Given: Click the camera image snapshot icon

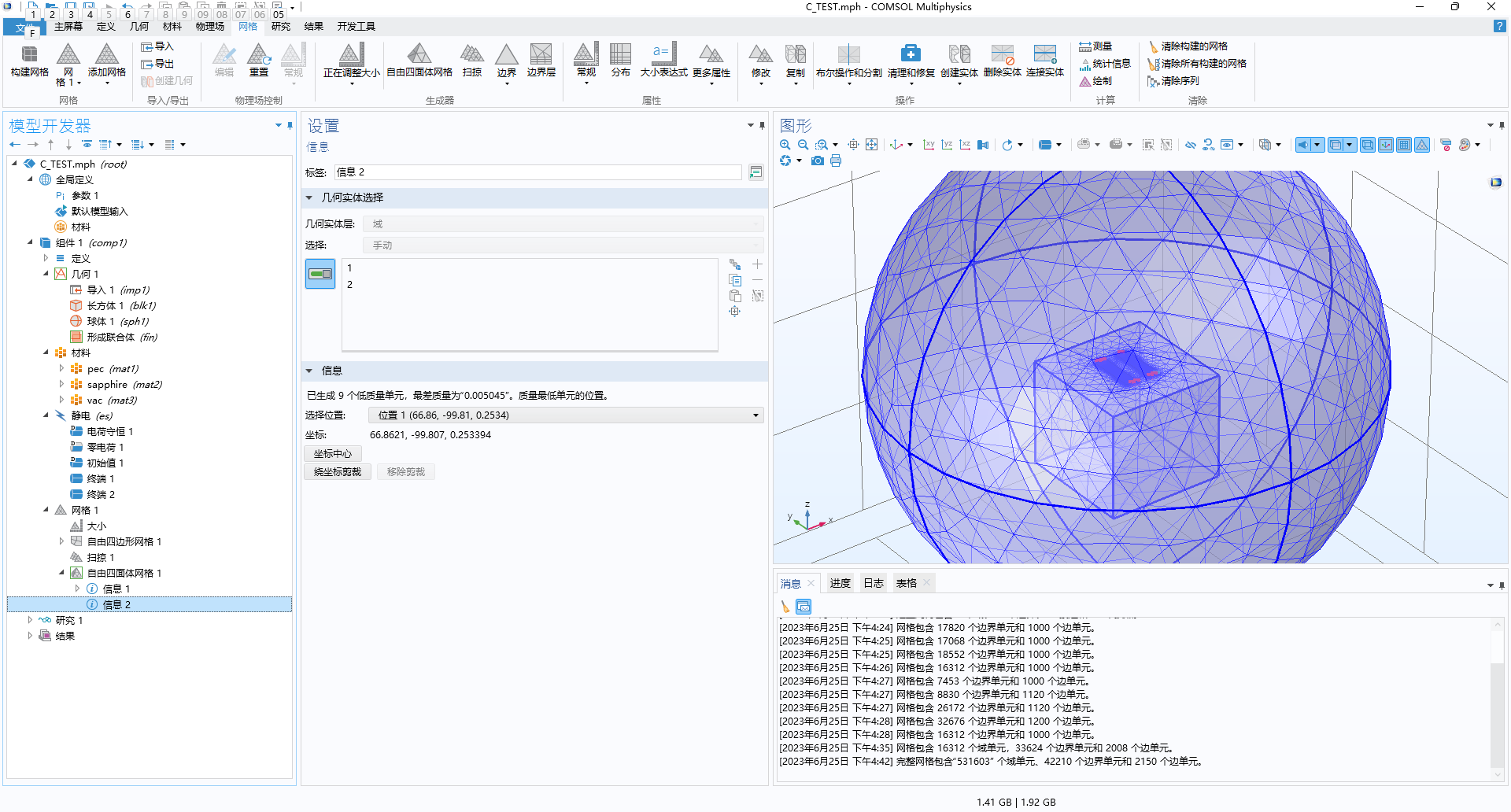Looking at the screenshot, I should click(818, 161).
